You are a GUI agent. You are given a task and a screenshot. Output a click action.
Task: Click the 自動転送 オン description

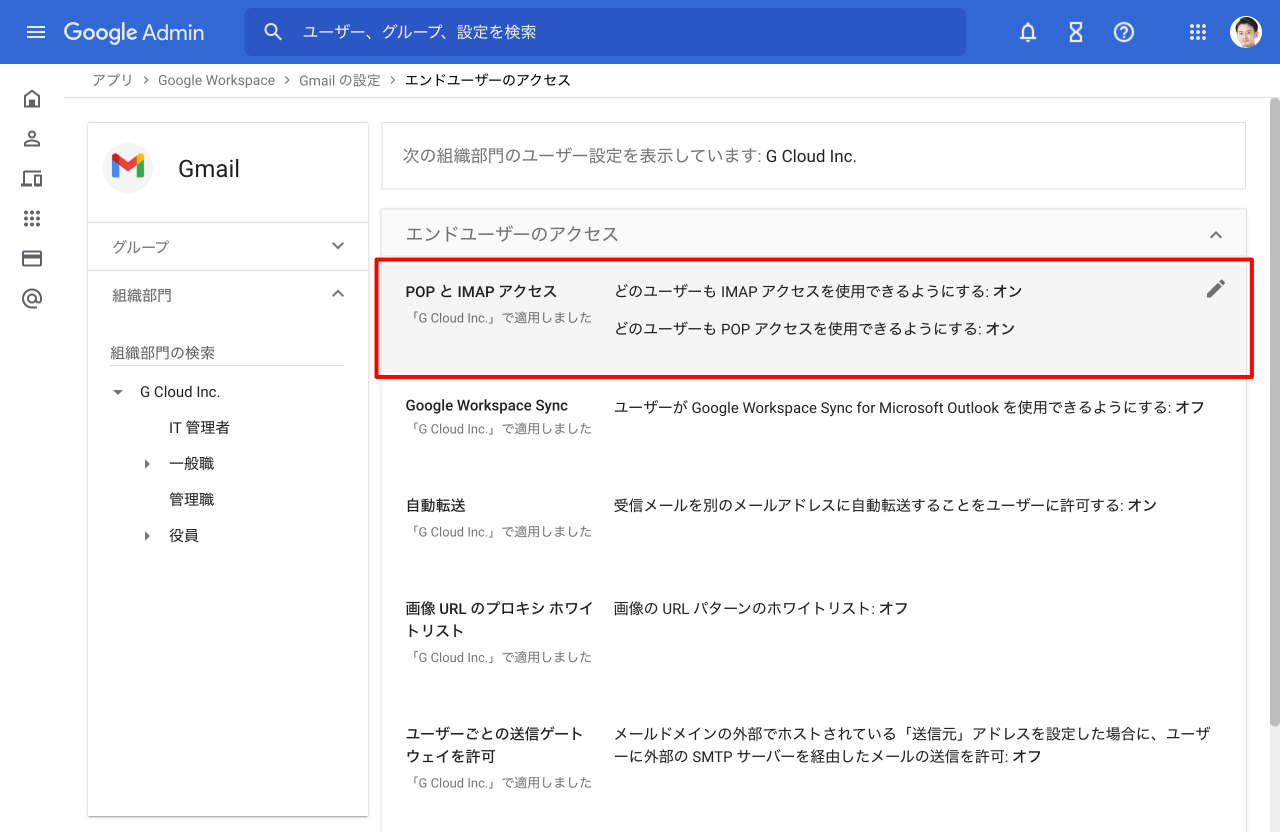[885, 506]
